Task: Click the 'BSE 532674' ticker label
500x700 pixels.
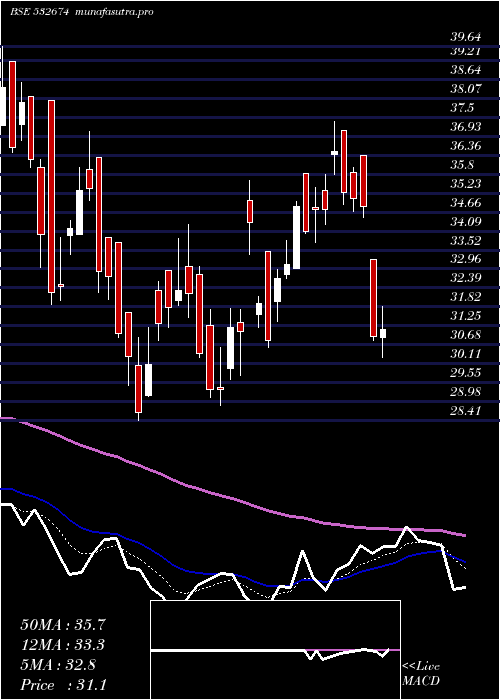Action: click(39, 12)
